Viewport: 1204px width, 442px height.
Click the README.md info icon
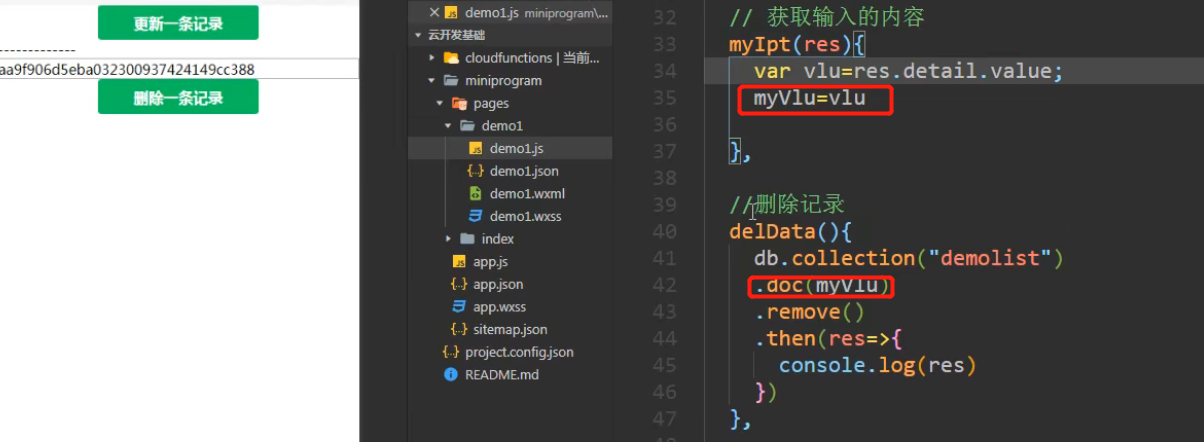[x=450, y=374]
